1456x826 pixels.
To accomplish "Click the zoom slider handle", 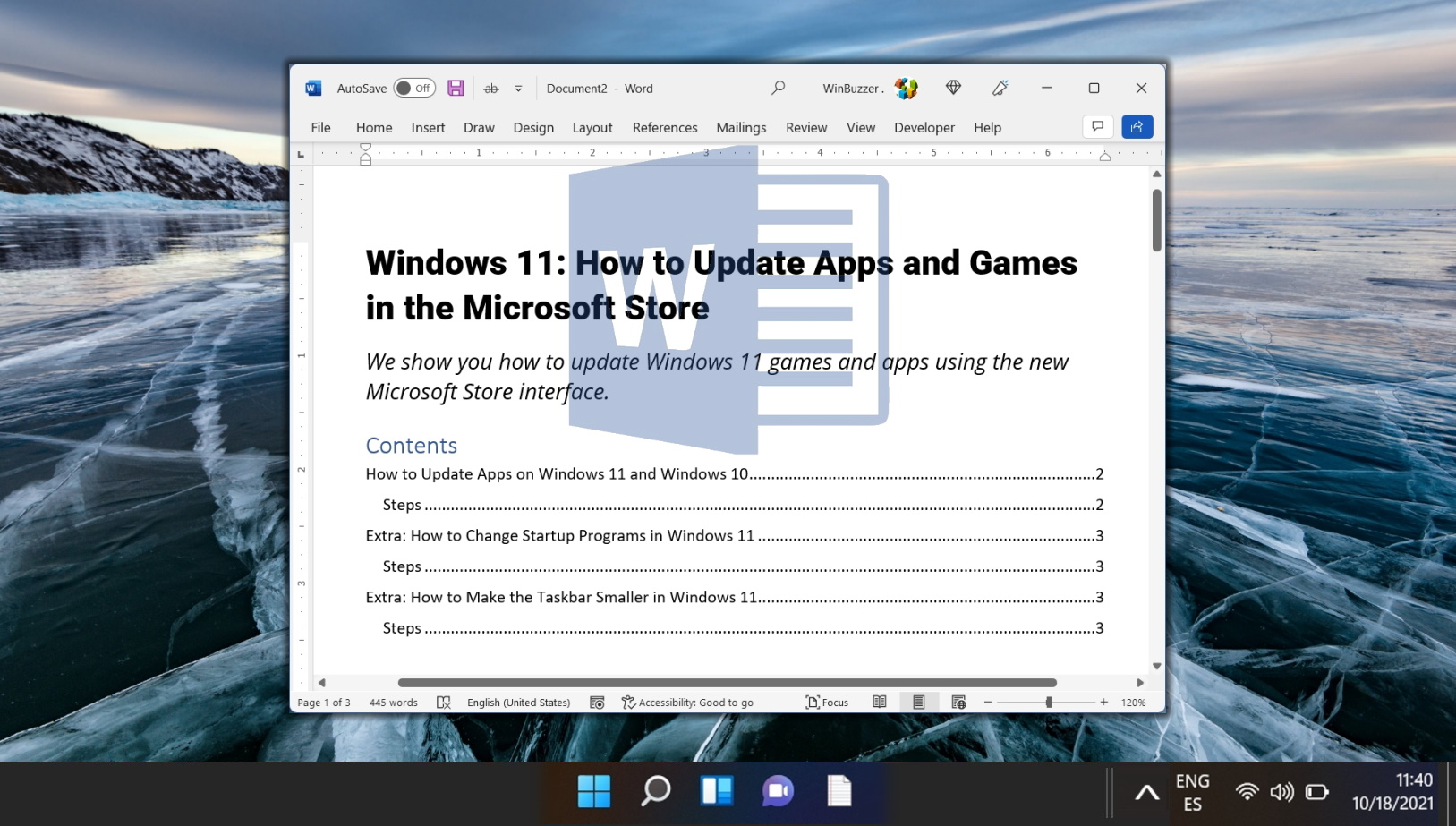I will pyautogui.click(x=1049, y=703).
